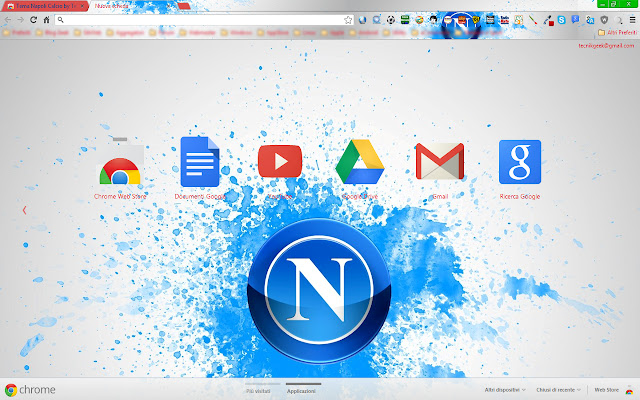This screenshot has height=400, width=640.
Task: Open the Chrome hamburger menu
Action: tap(632, 20)
